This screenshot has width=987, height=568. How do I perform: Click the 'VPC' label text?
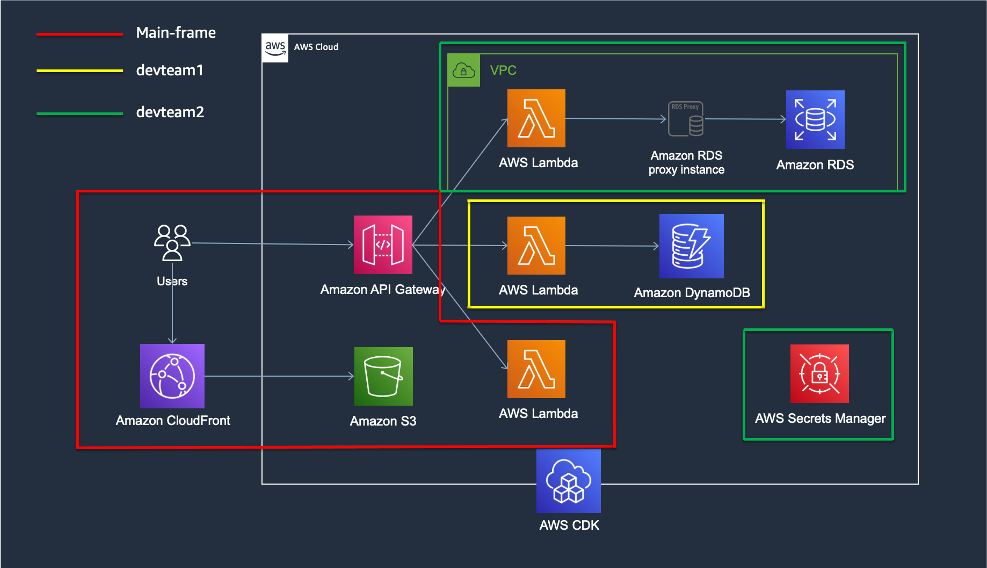point(503,70)
